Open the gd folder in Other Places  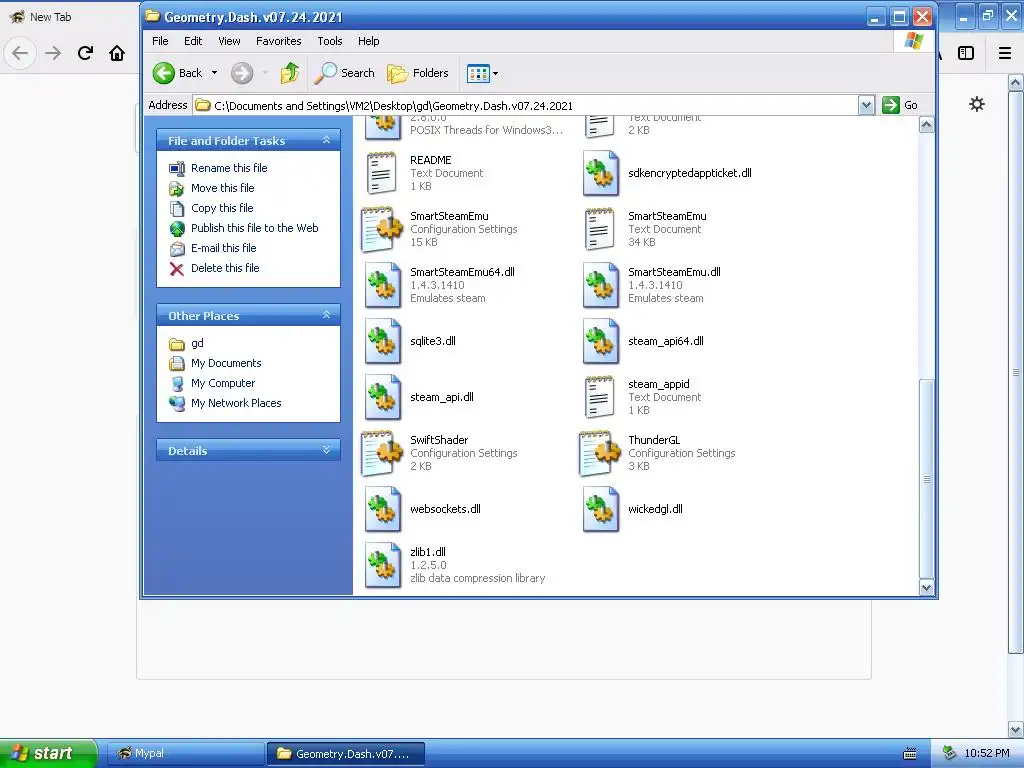(x=197, y=344)
